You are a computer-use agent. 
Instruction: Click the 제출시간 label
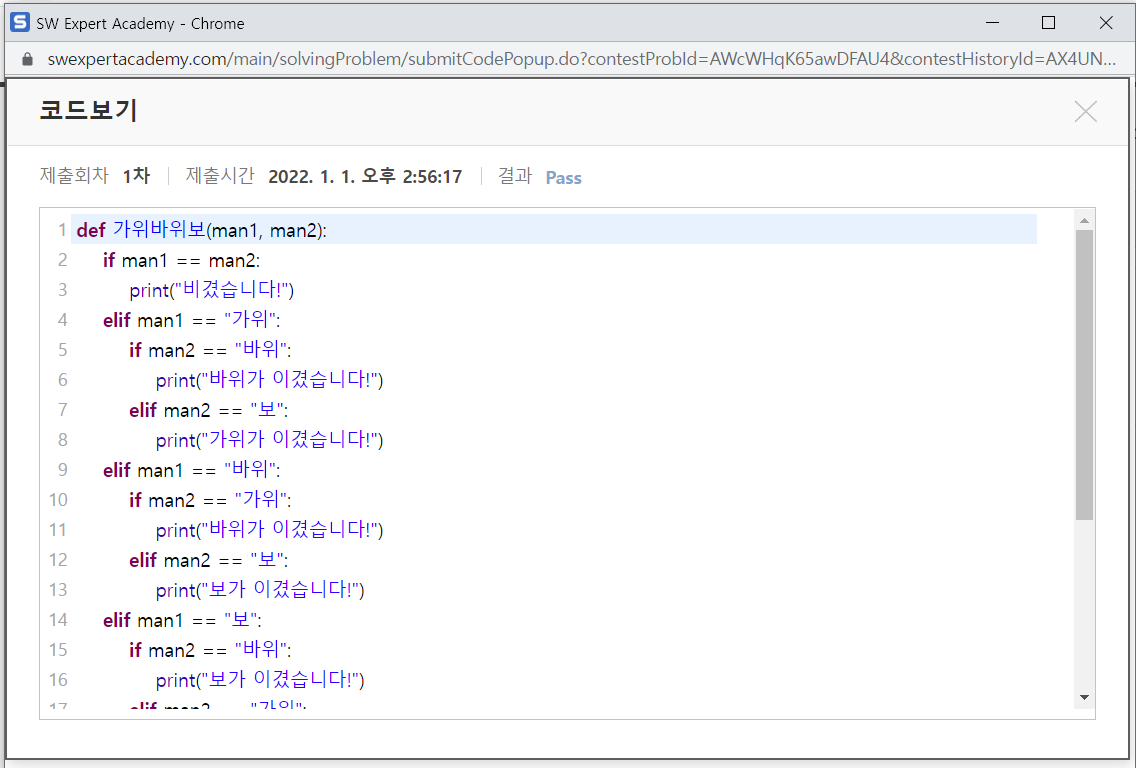tap(220, 175)
